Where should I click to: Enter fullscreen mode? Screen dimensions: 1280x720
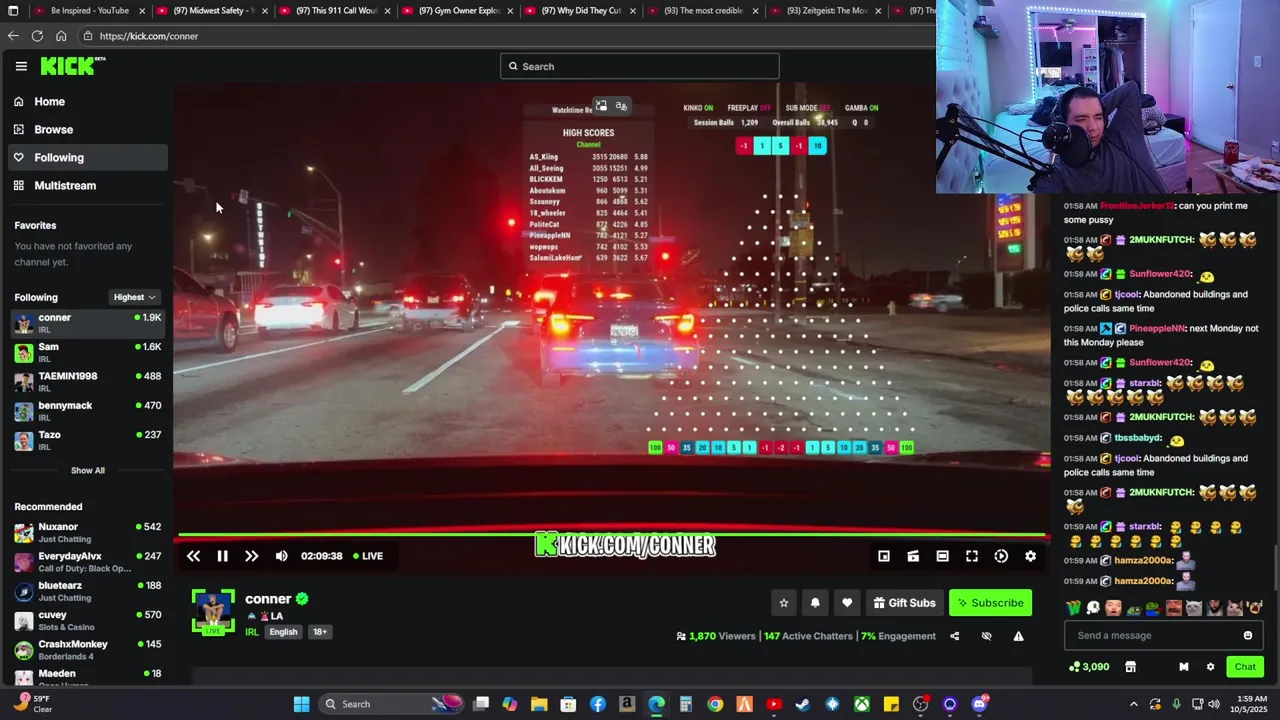[971, 556]
